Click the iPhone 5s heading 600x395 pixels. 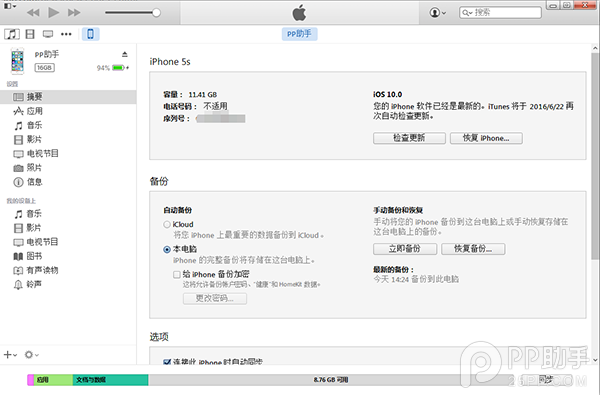coord(170,62)
